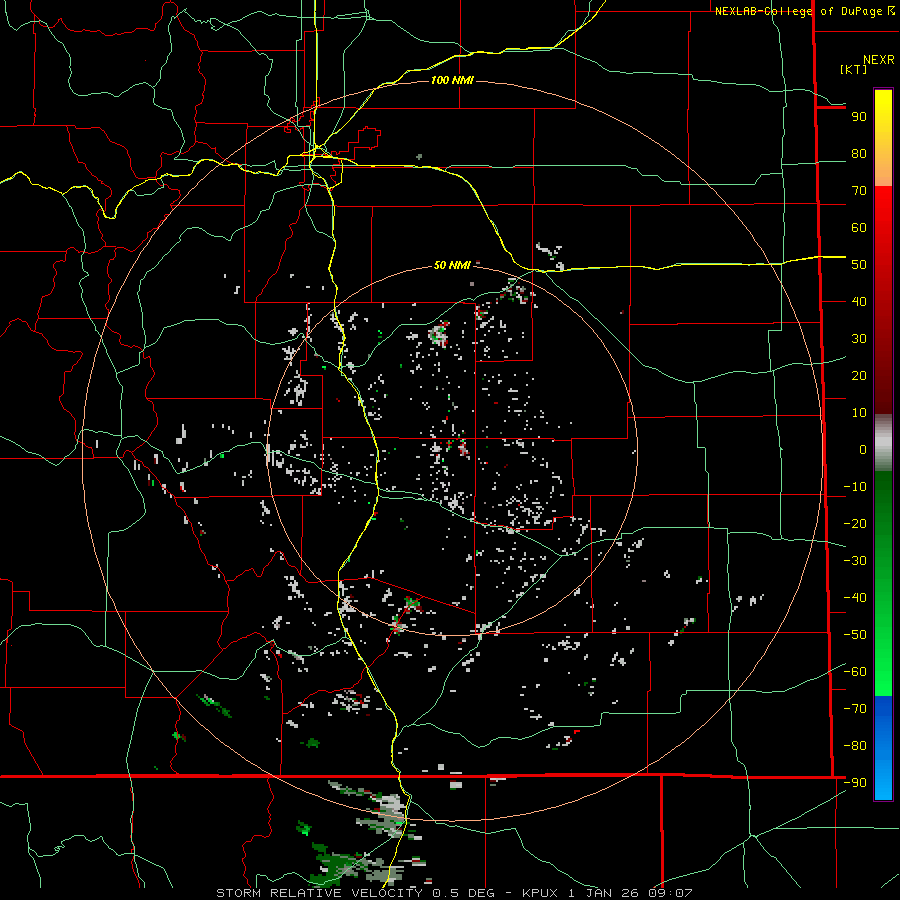The width and height of the screenshot is (900, 900).
Task: Click the "-10" value on velocity scale
Action: click(855, 487)
